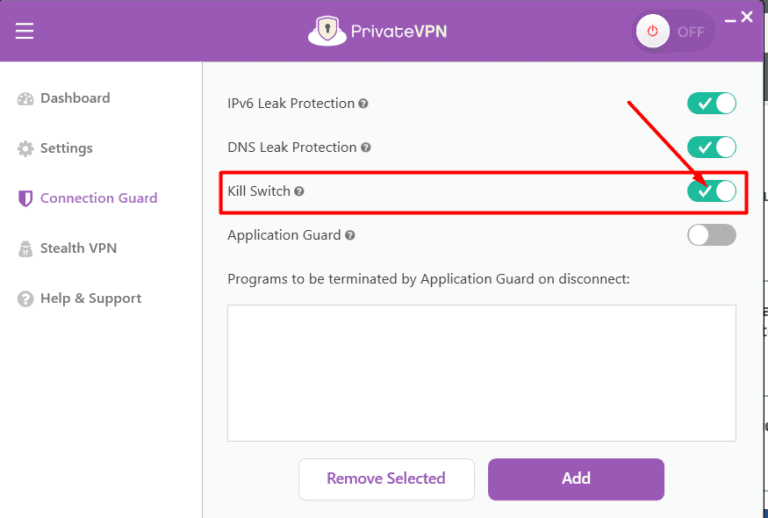
Task: Click the Stealth VPN icon
Action: coord(26,249)
